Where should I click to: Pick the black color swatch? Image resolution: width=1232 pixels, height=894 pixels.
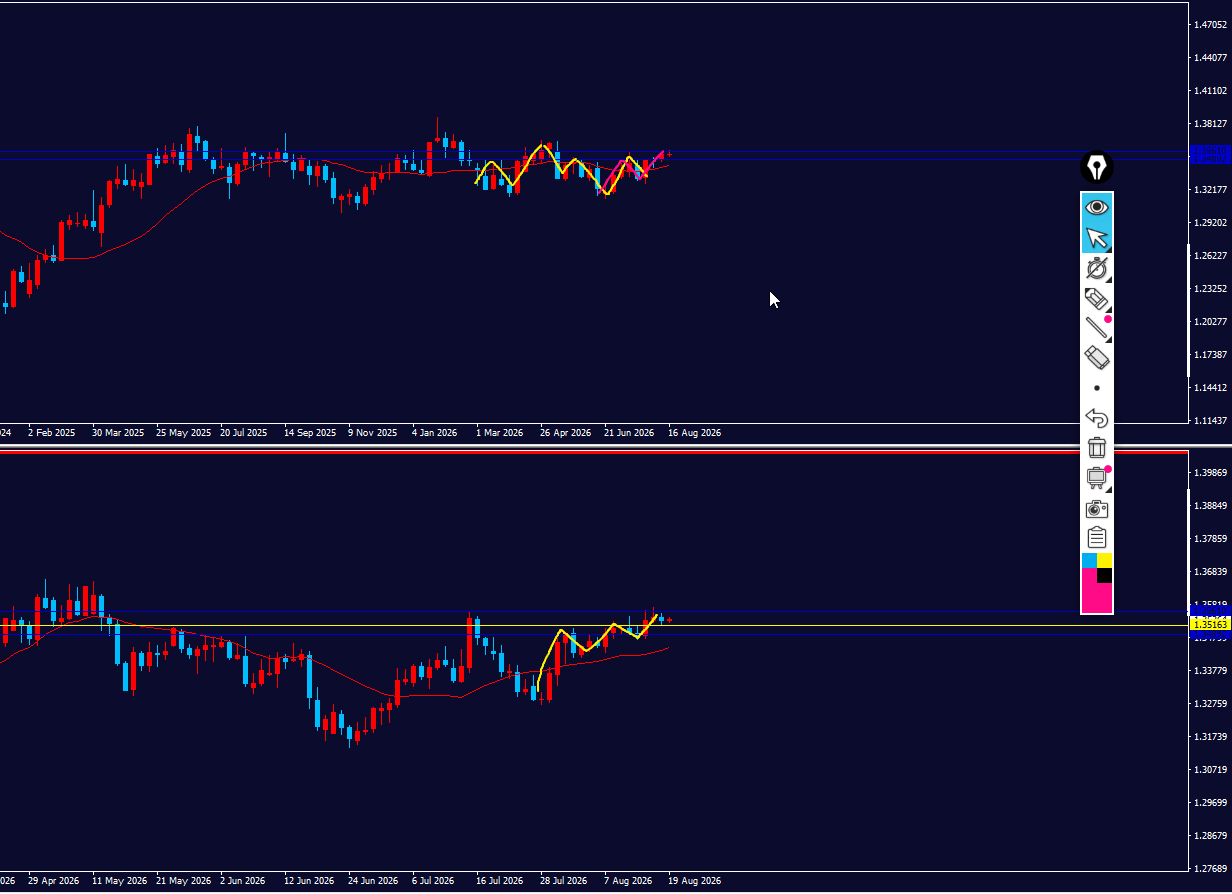[1105, 575]
